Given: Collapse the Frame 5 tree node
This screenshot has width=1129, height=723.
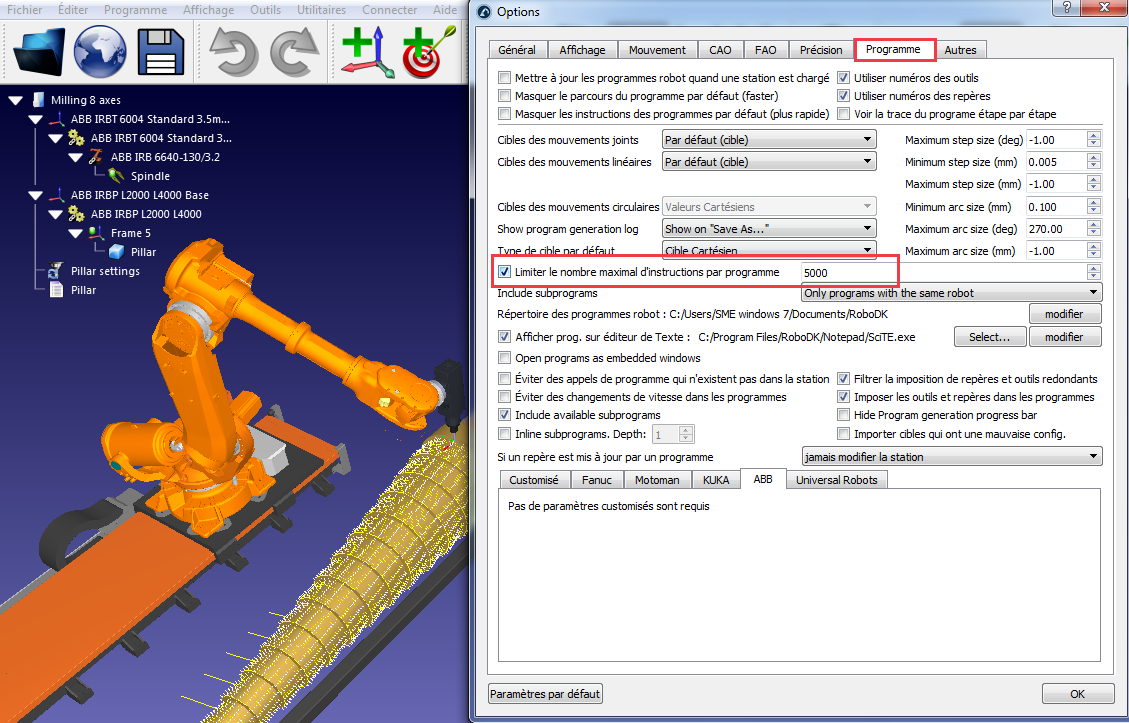Looking at the screenshot, I should coord(76,233).
